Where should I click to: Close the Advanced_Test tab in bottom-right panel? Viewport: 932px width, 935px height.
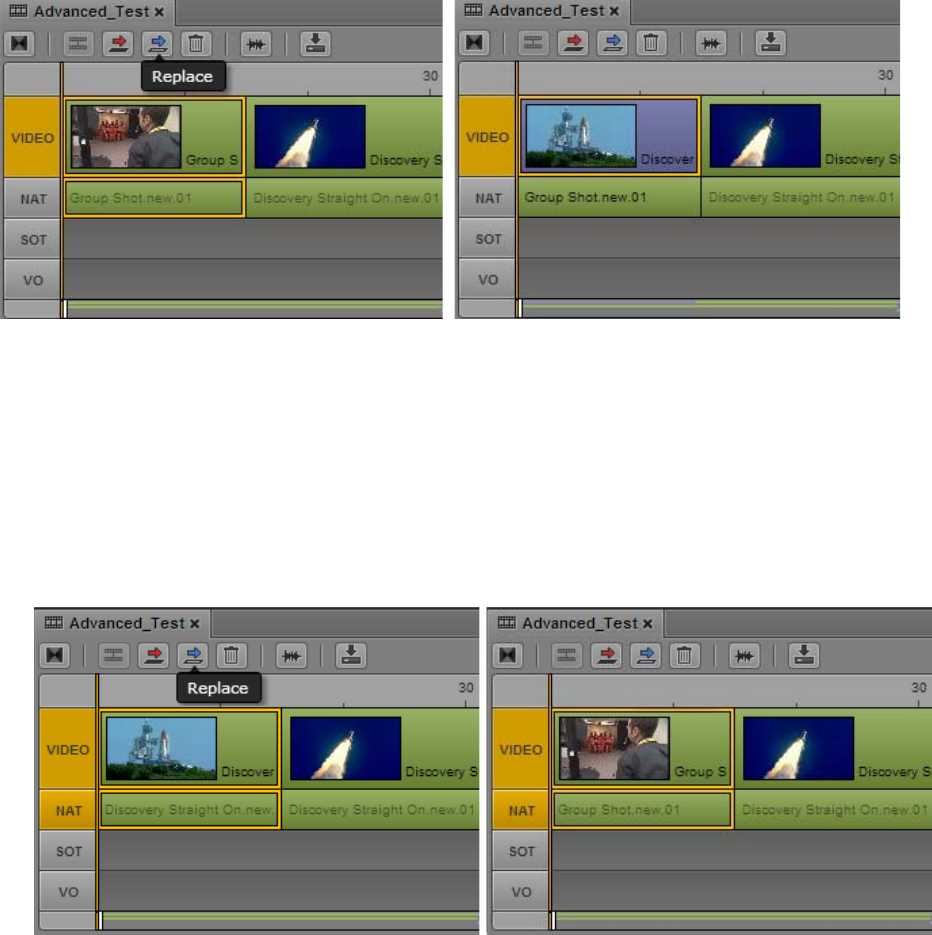[x=648, y=624]
